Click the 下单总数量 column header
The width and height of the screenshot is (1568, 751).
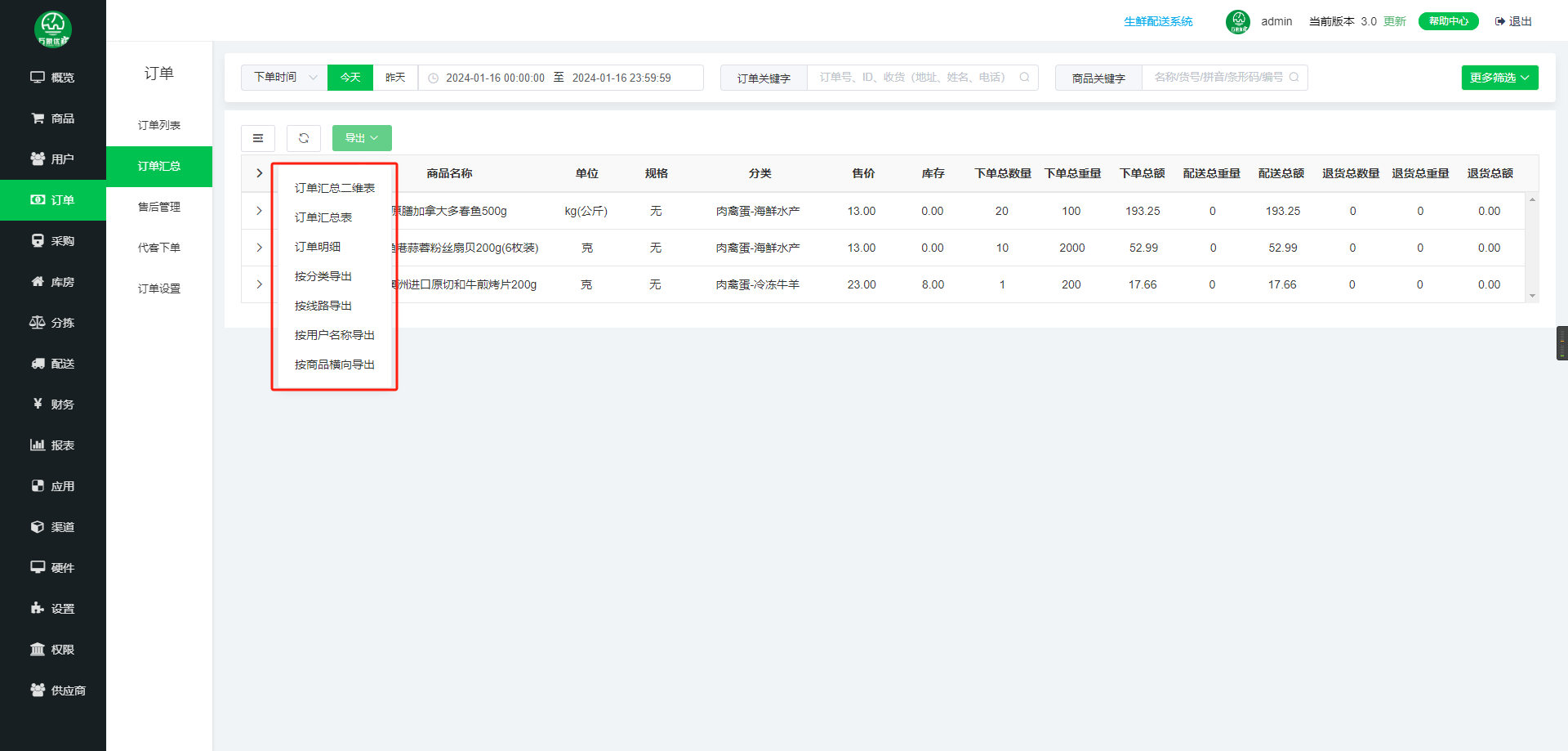pos(1003,173)
